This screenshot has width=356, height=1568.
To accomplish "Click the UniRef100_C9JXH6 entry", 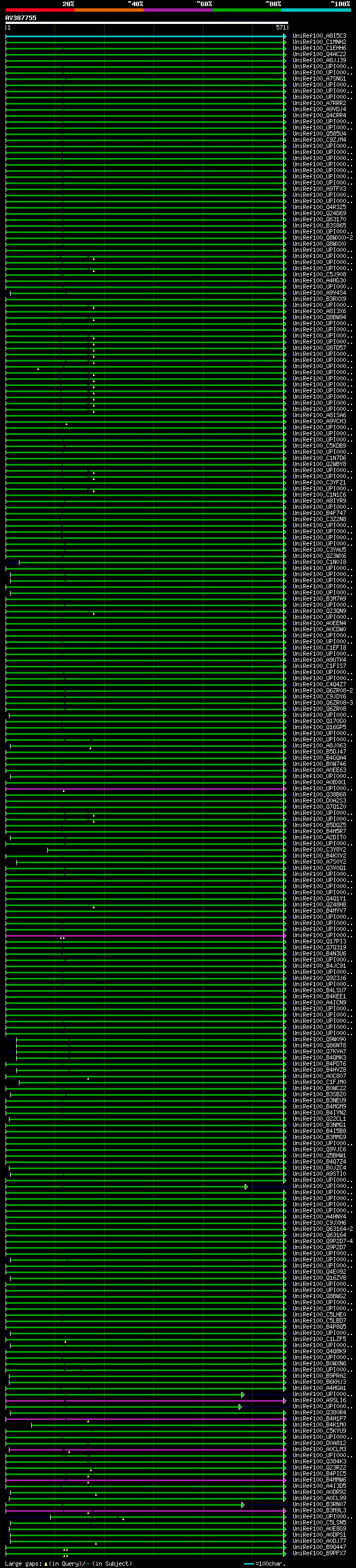I will pos(319,1223).
